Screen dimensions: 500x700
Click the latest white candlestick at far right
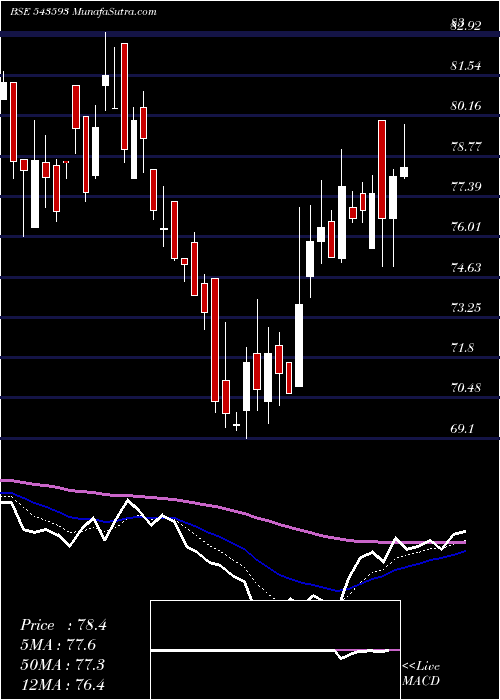[404, 172]
